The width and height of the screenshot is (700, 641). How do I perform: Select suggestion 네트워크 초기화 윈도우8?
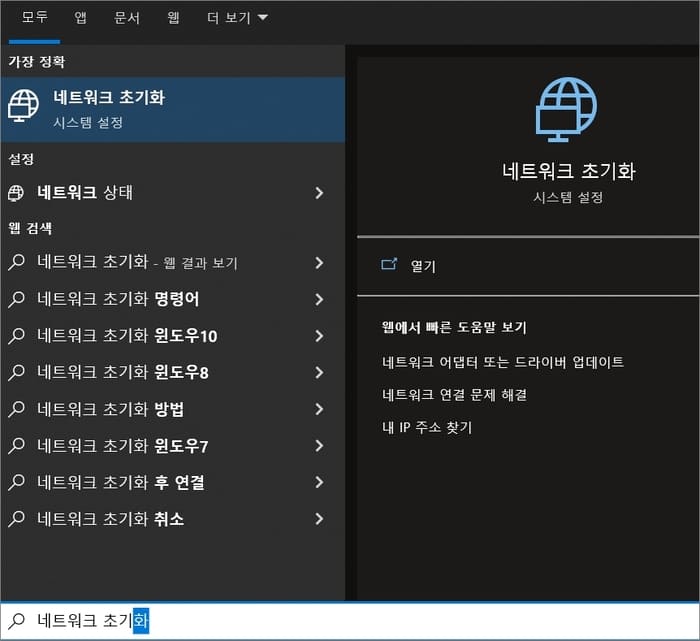point(173,372)
